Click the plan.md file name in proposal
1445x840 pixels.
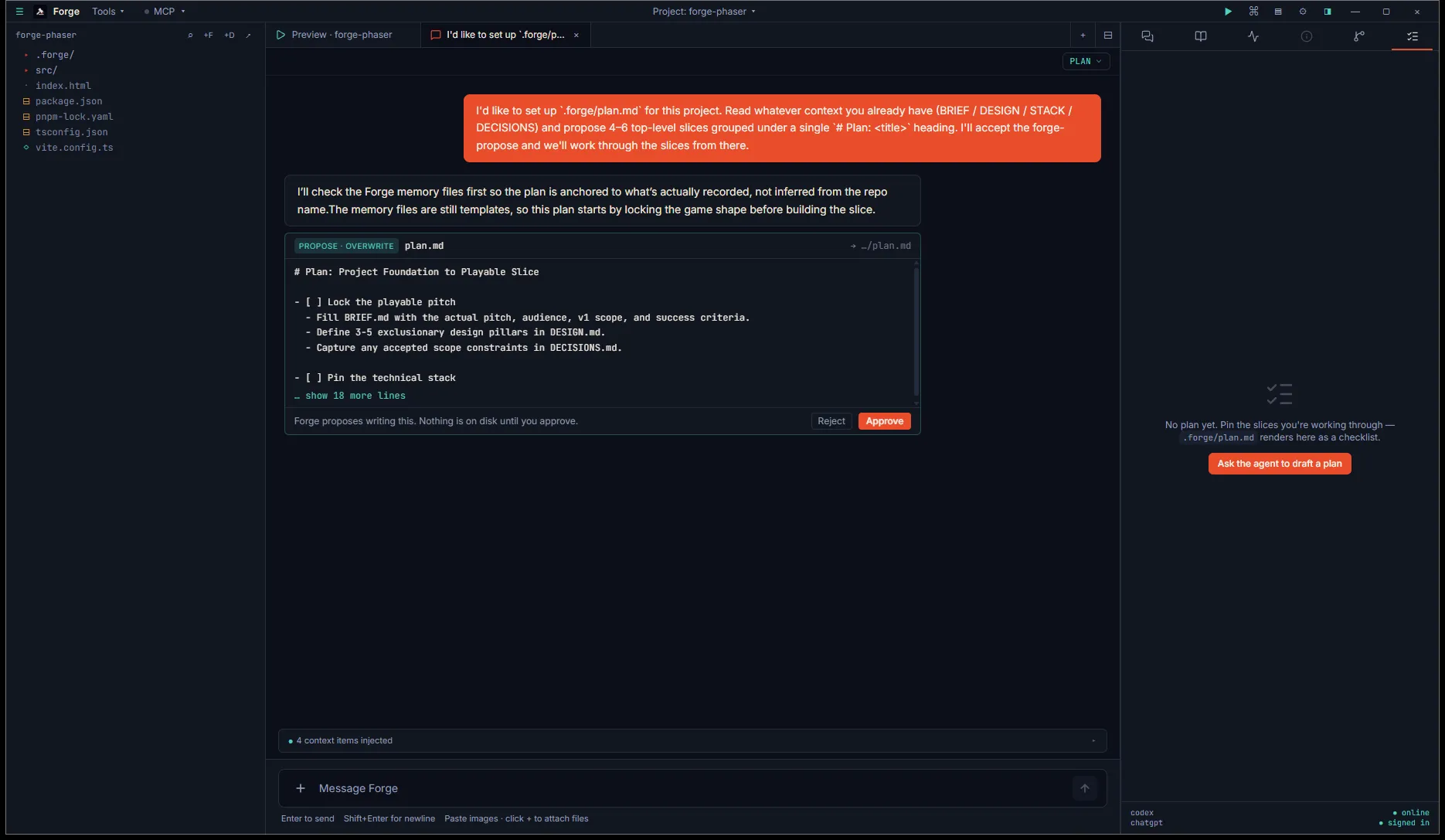[424, 246]
